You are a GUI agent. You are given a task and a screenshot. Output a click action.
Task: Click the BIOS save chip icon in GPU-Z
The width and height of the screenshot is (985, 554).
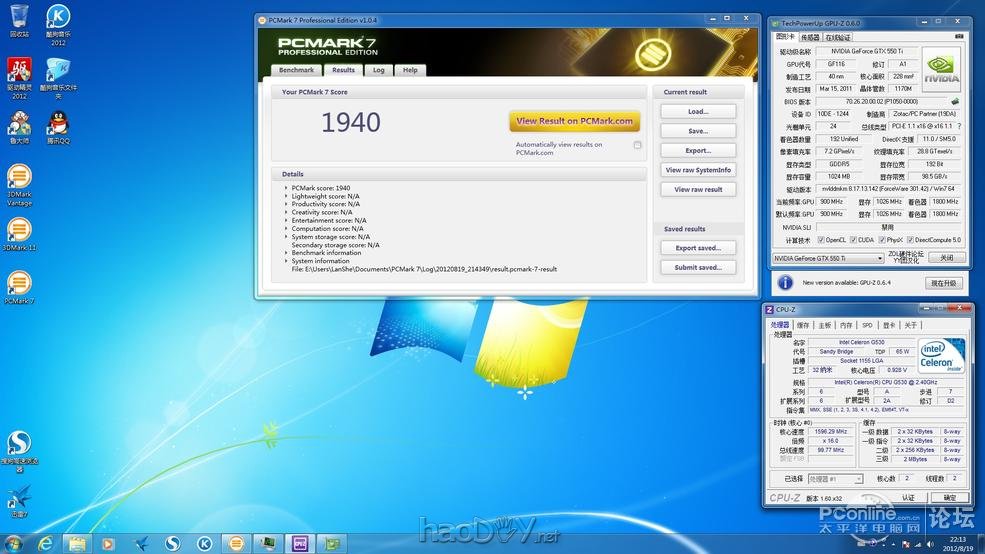[955, 101]
